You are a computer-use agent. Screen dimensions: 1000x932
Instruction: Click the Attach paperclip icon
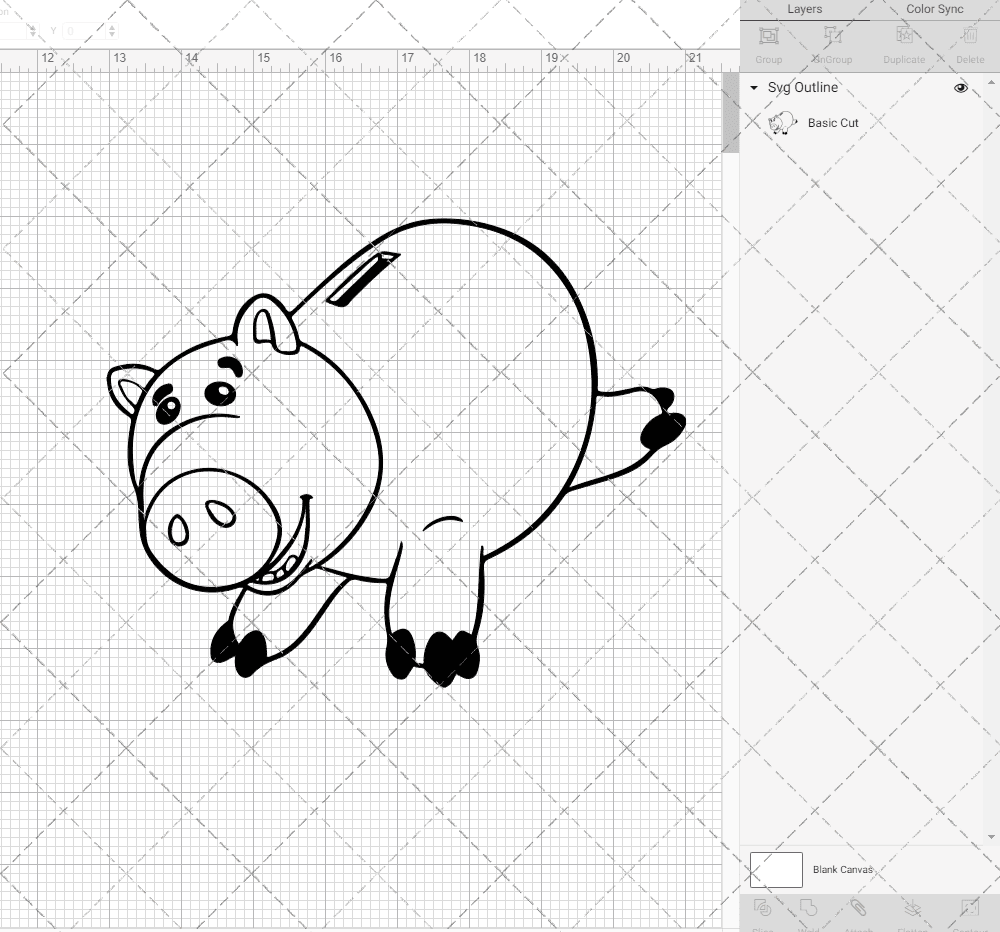click(859, 909)
